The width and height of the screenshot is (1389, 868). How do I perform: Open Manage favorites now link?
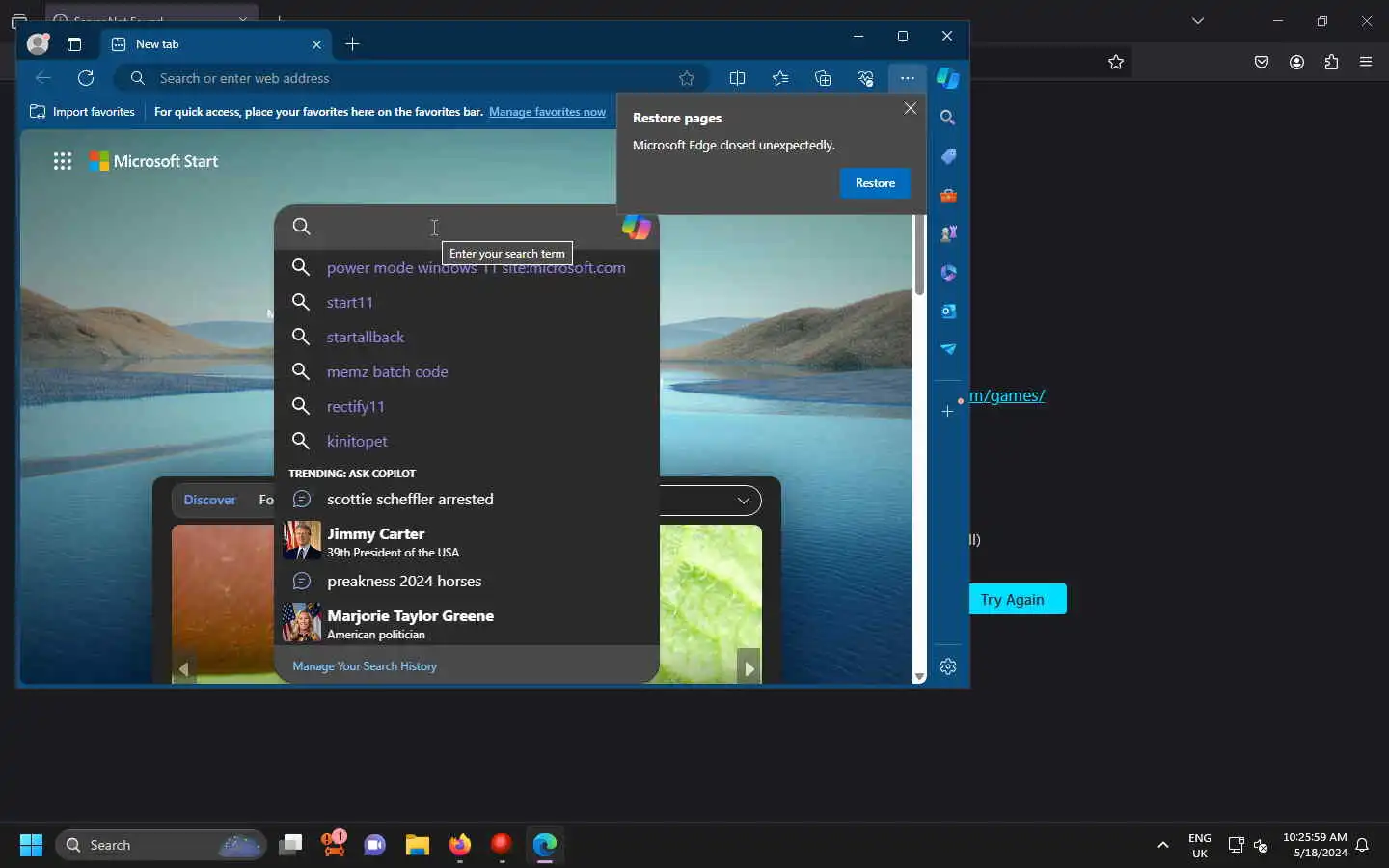(547, 112)
